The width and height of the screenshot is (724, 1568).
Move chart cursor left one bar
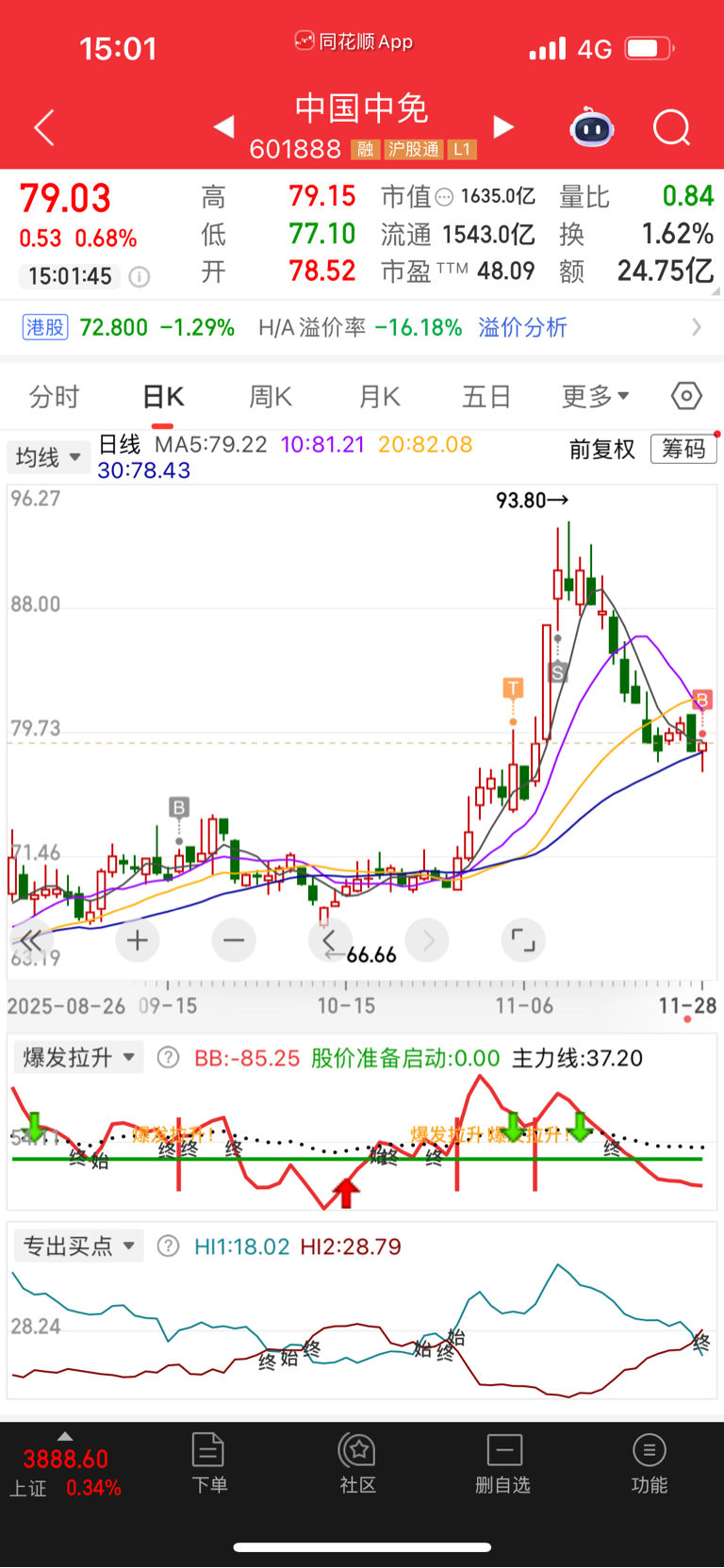pos(330,940)
